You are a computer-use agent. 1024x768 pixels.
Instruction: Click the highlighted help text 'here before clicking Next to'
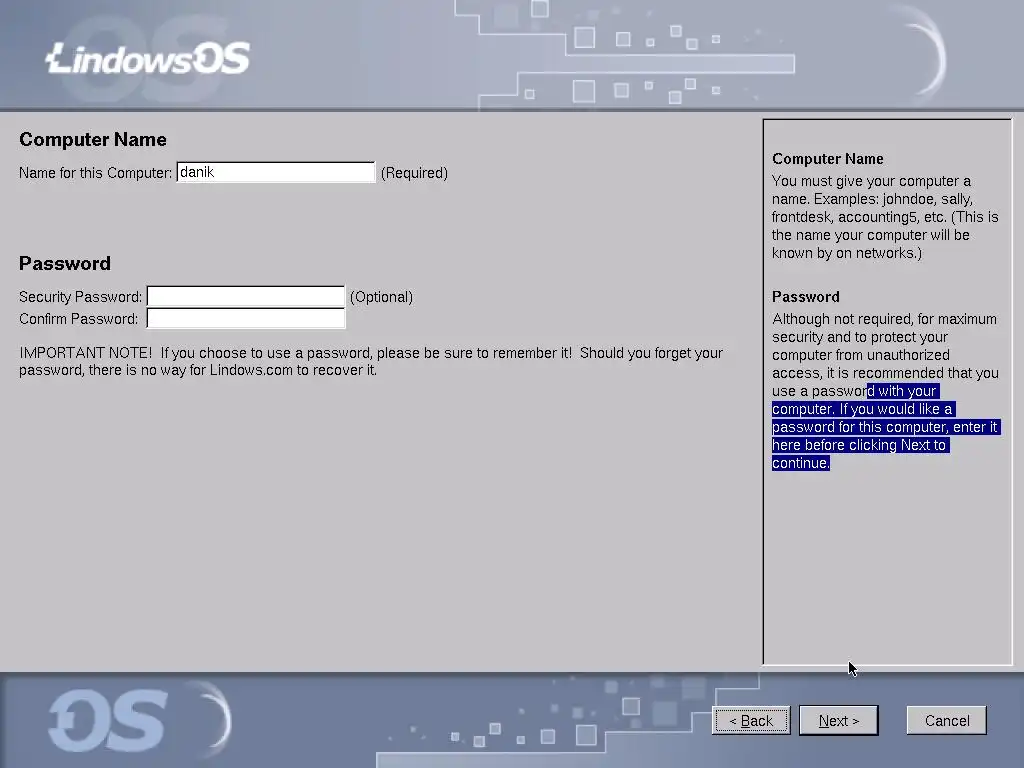[859, 445]
